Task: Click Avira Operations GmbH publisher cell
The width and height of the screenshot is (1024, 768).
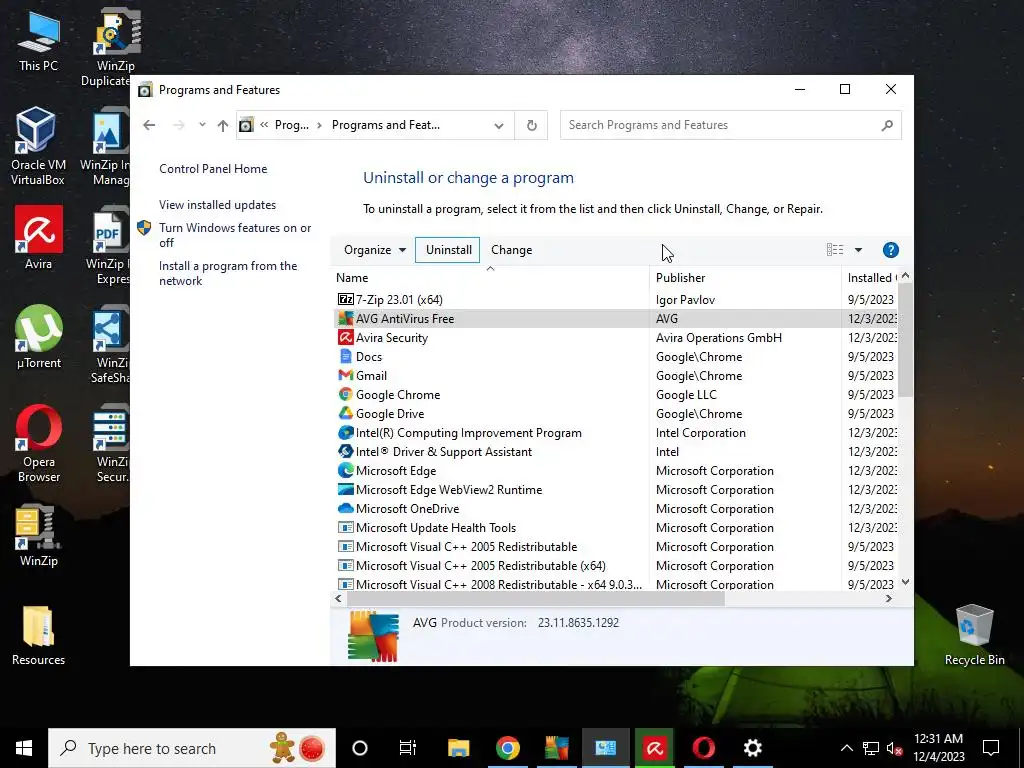Action: 718,337
